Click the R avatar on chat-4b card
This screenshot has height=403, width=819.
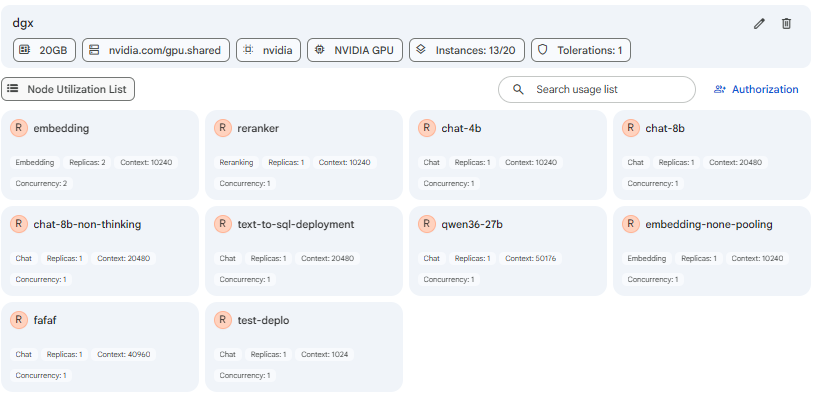[x=427, y=128]
